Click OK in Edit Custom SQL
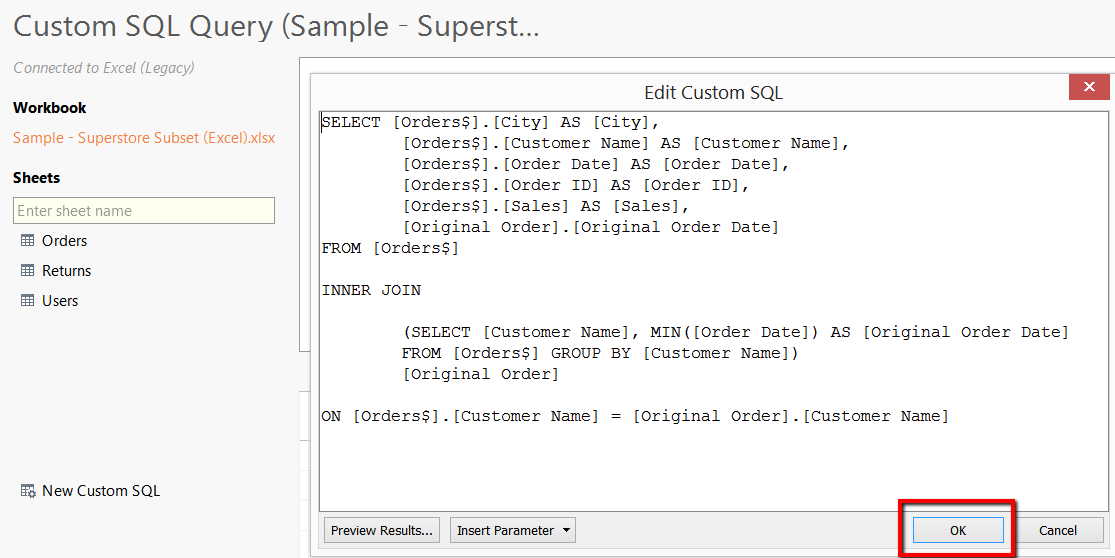 point(958,530)
